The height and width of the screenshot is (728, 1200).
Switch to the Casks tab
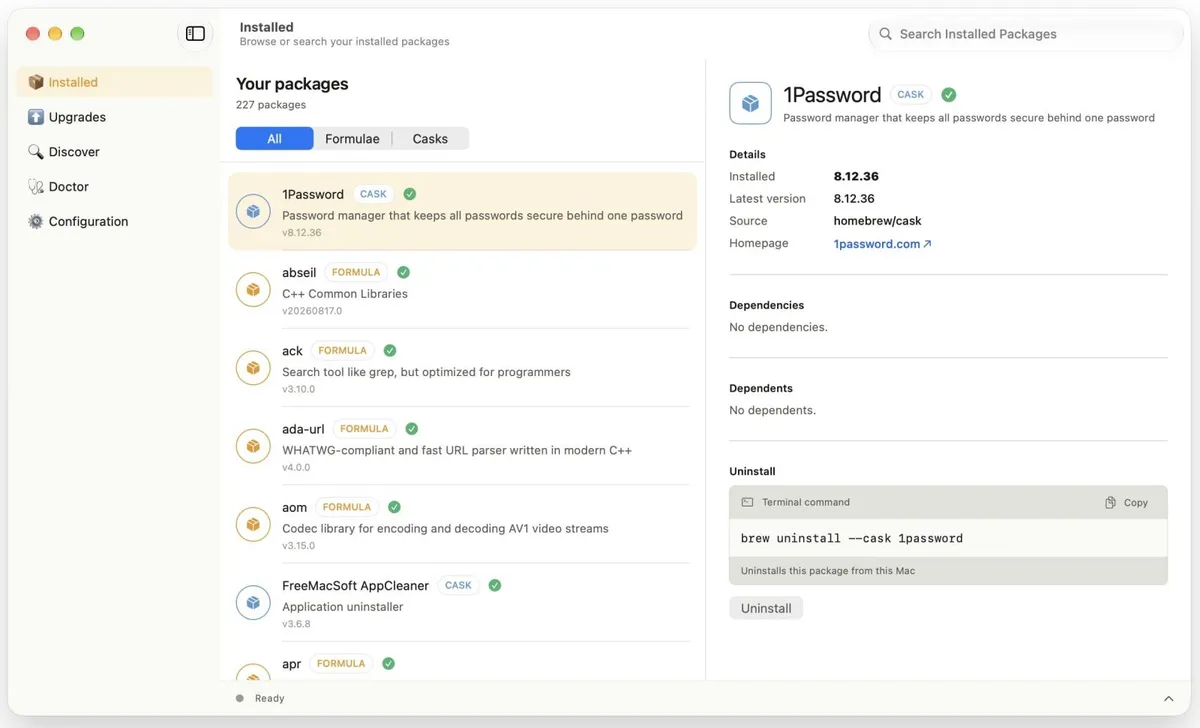[x=430, y=139]
